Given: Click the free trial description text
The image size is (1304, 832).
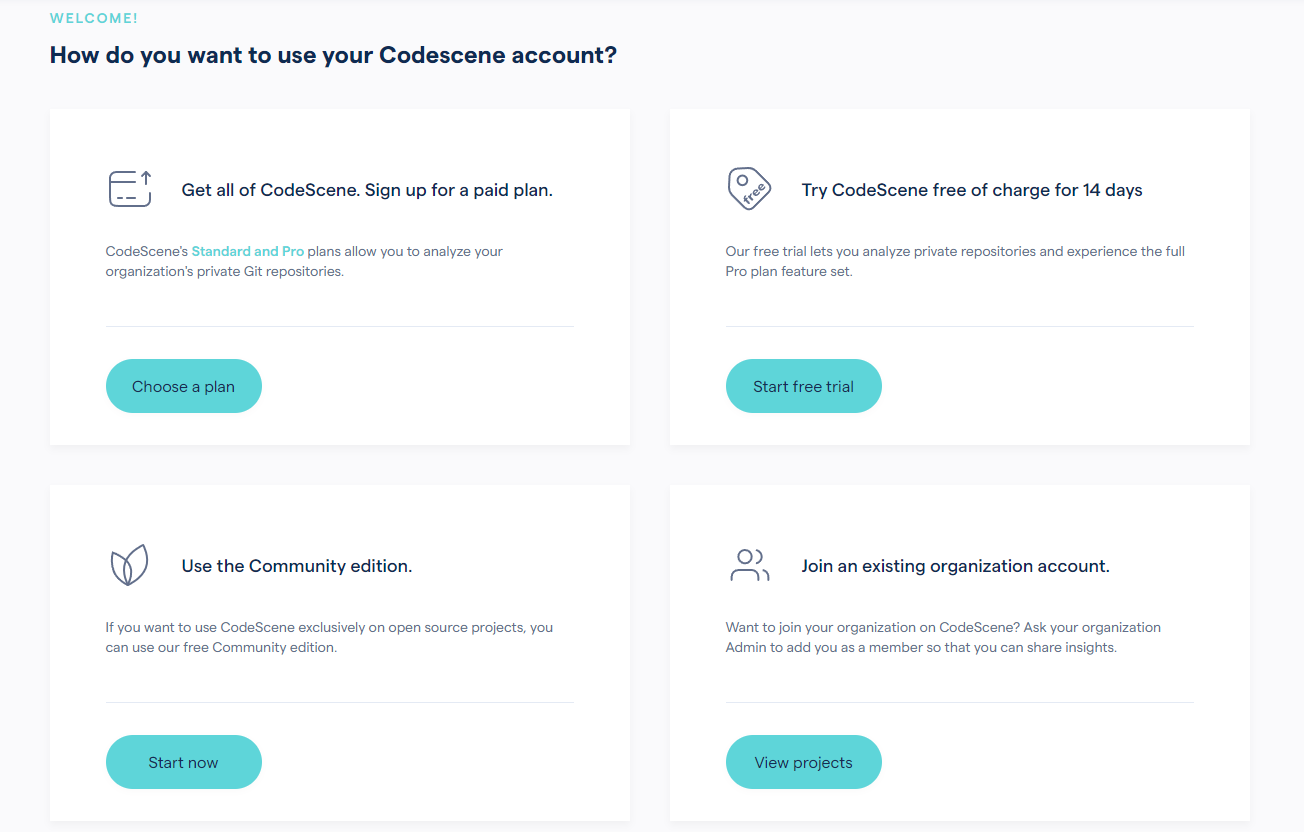Looking at the screenshot, I should (955, 261).
